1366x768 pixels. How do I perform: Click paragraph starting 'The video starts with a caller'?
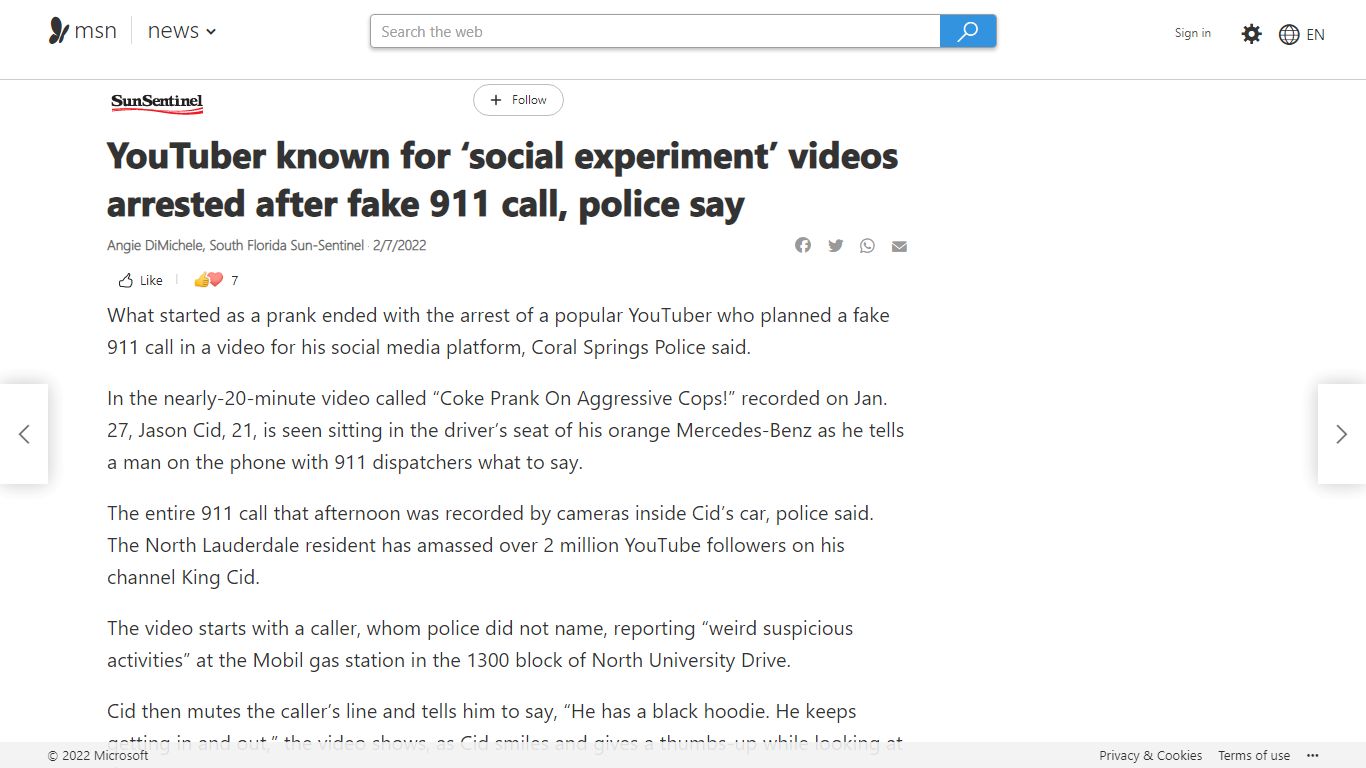(480, 644)
